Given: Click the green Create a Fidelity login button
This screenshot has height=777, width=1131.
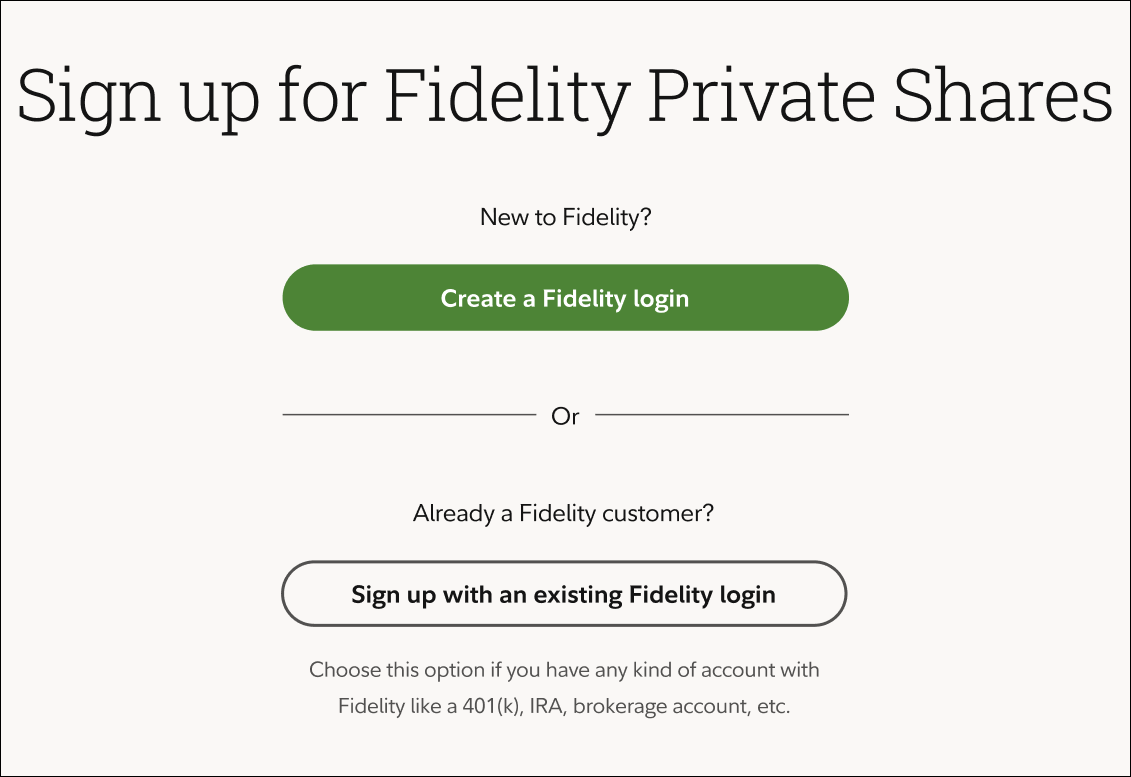Looking at the screenshot, I should click(565, 298).
